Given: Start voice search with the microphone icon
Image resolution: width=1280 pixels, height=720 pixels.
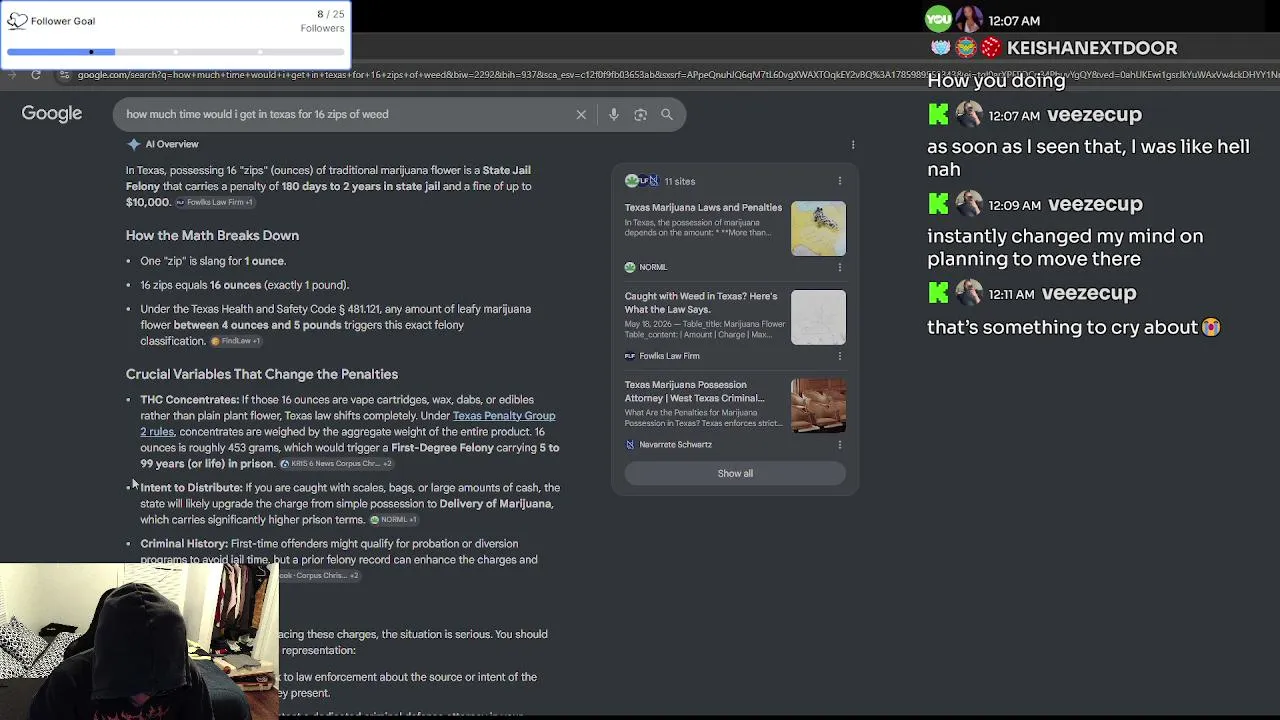Looking at the screenshot, I should click(x=613, y=114).
